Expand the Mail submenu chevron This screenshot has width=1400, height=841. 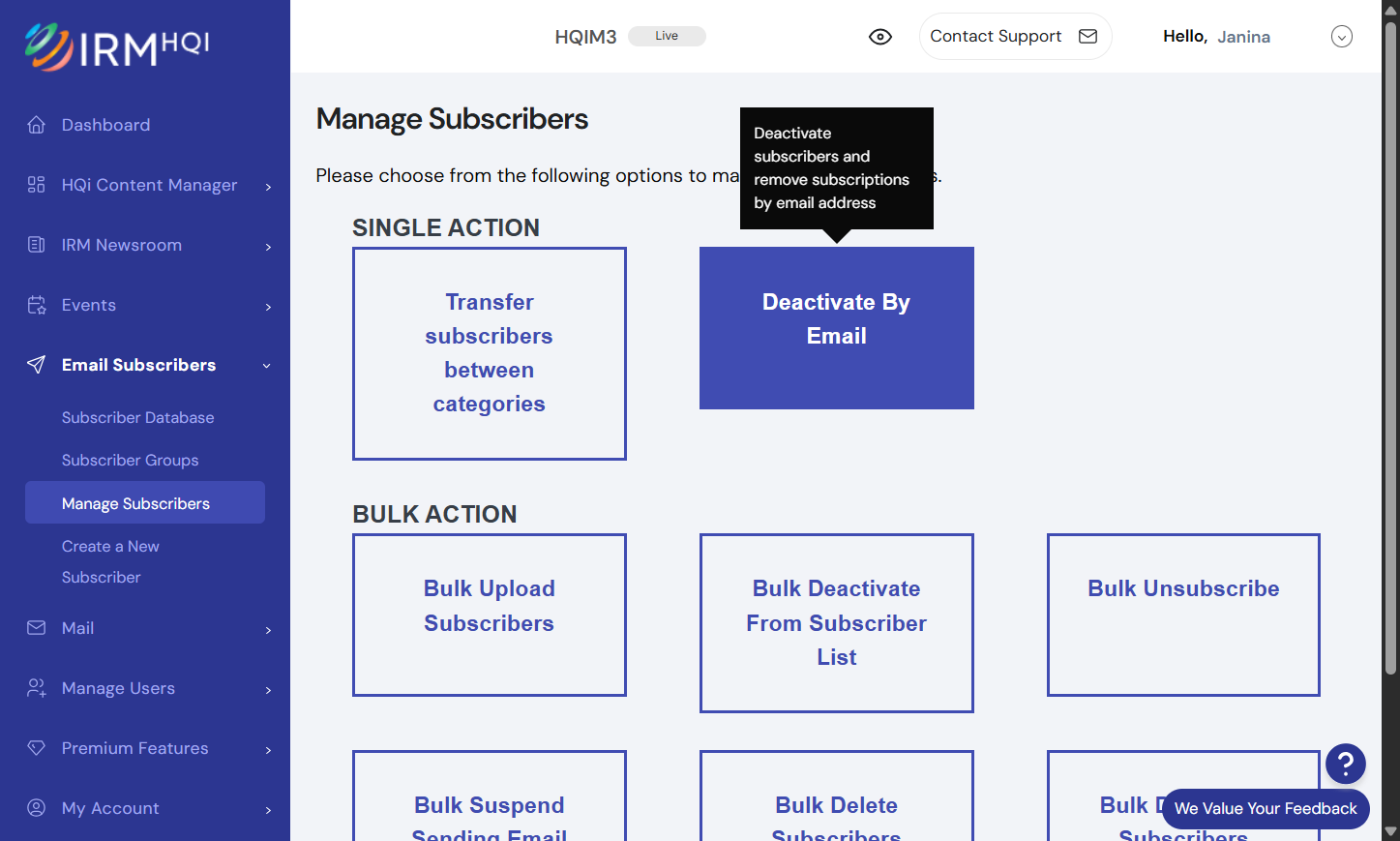click(268, 630)
